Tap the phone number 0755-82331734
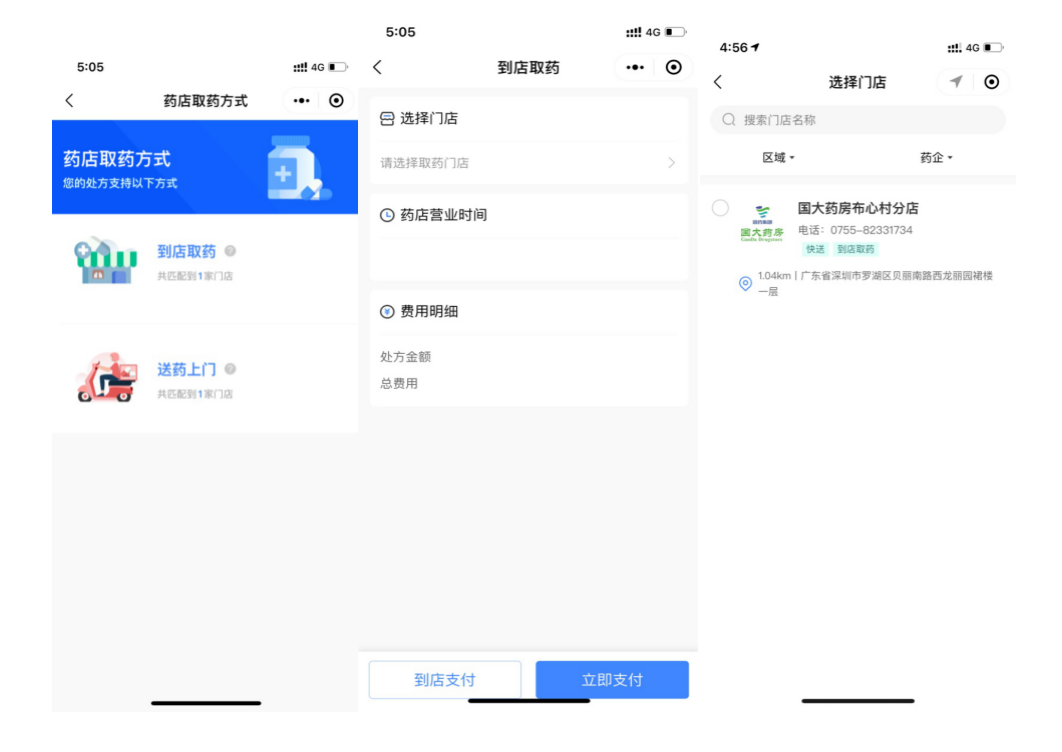The width and height of the screenshot is (1062, 752). [x=871, y=230]
